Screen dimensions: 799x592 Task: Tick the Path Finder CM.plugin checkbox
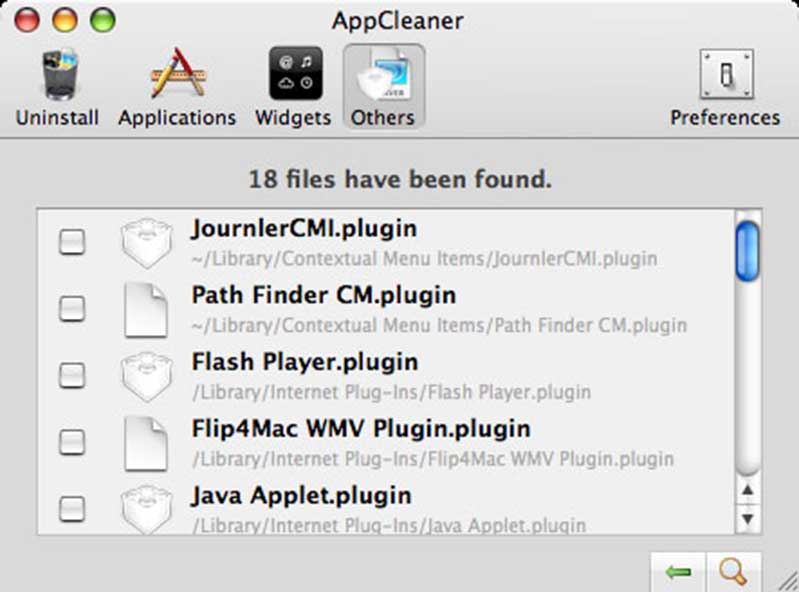[72, 309]
